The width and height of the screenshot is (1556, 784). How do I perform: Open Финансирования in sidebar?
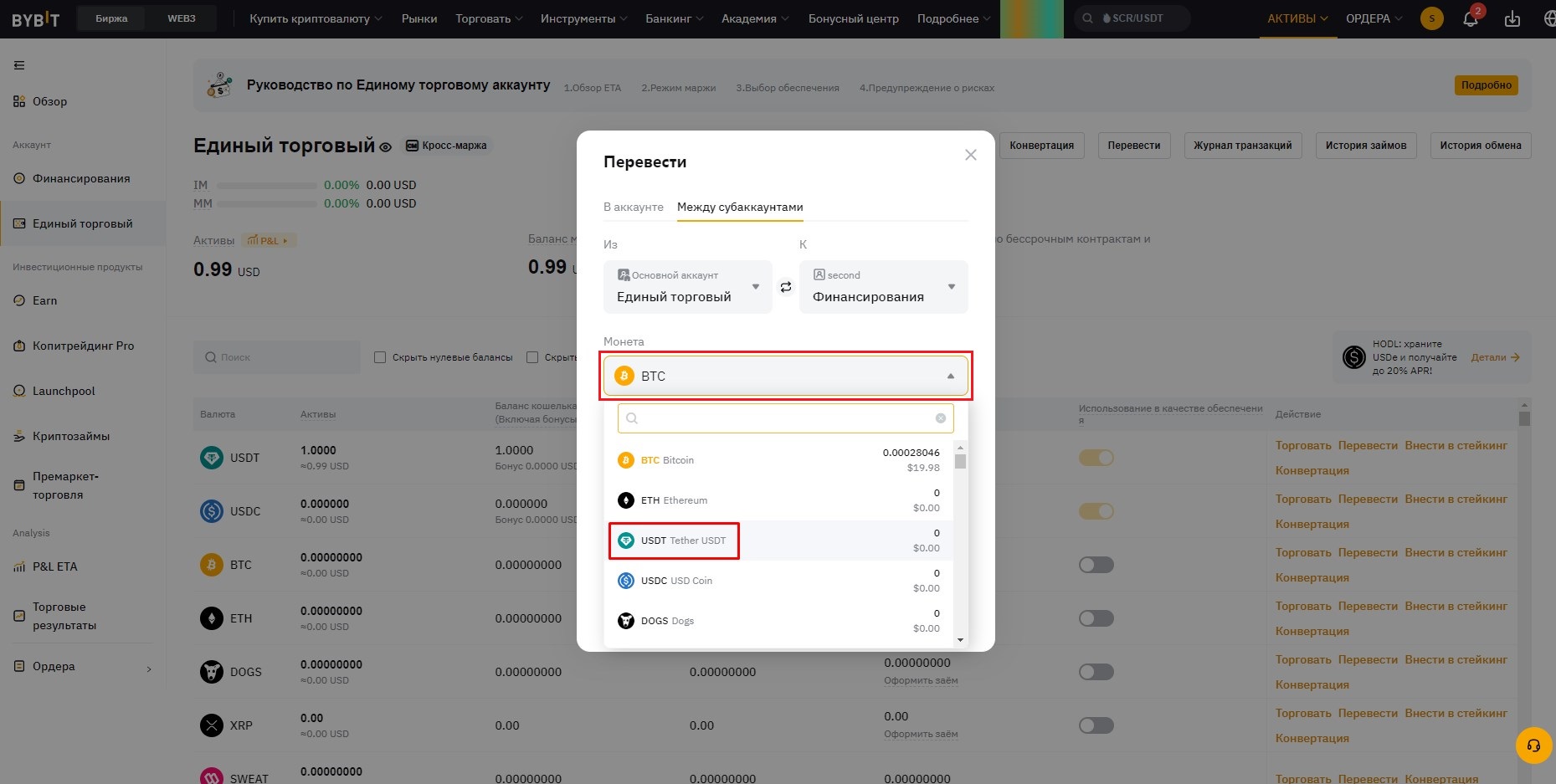pos(81,178)
